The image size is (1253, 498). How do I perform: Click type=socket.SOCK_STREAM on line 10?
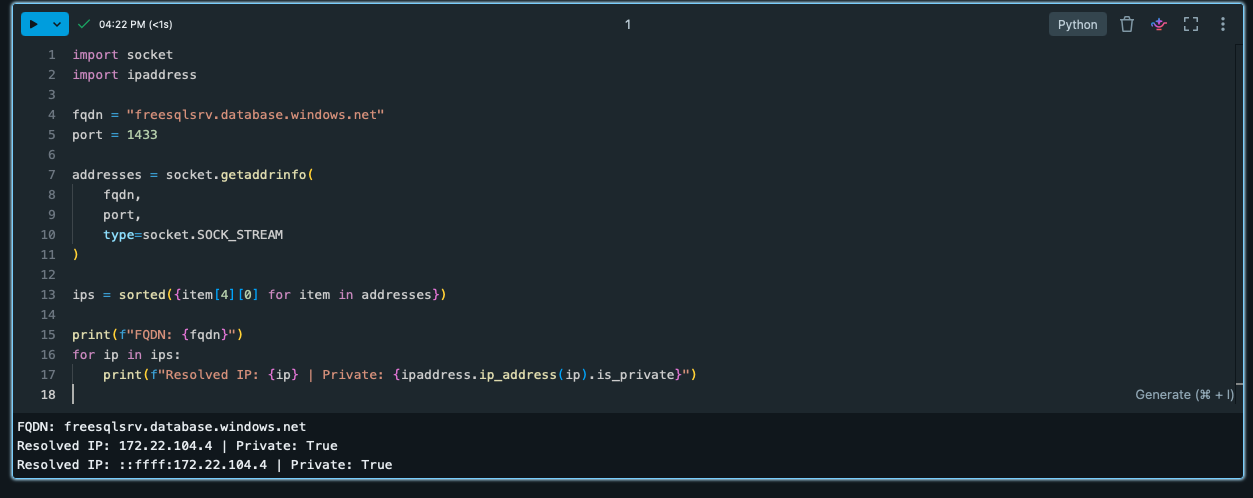click(193, 235)
